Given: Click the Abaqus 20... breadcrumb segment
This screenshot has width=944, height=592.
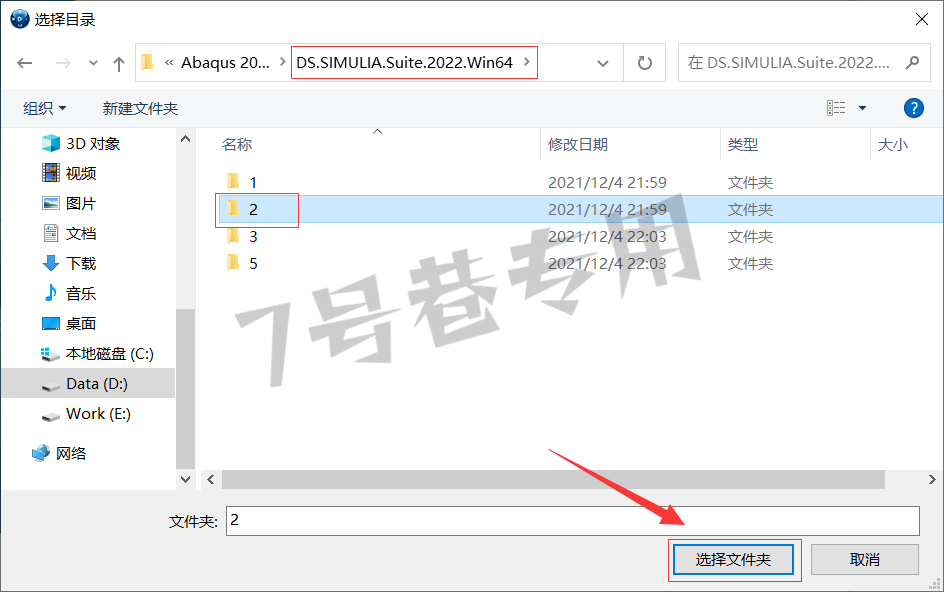Looking at the screenshot, I should 225,63.
